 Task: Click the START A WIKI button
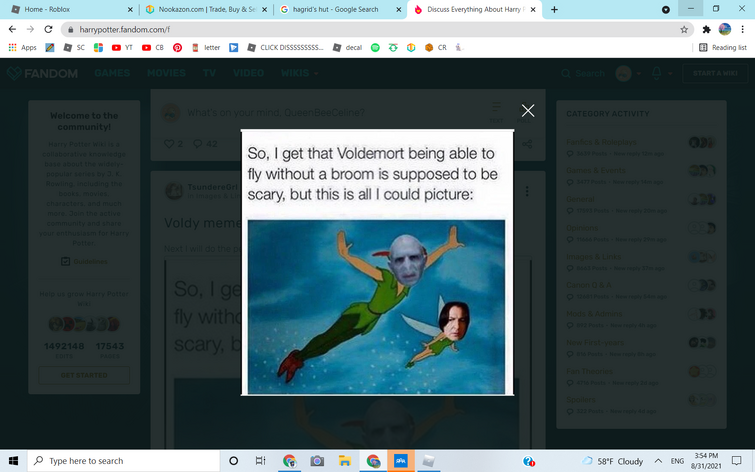[x=715, y=73]
